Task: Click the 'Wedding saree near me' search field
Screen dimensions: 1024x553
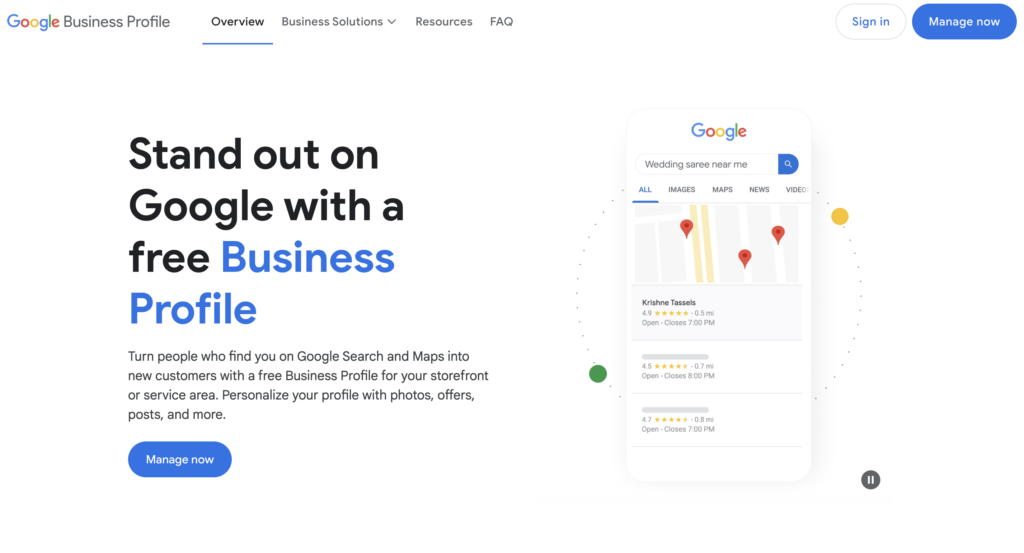Action: [706, 164]
